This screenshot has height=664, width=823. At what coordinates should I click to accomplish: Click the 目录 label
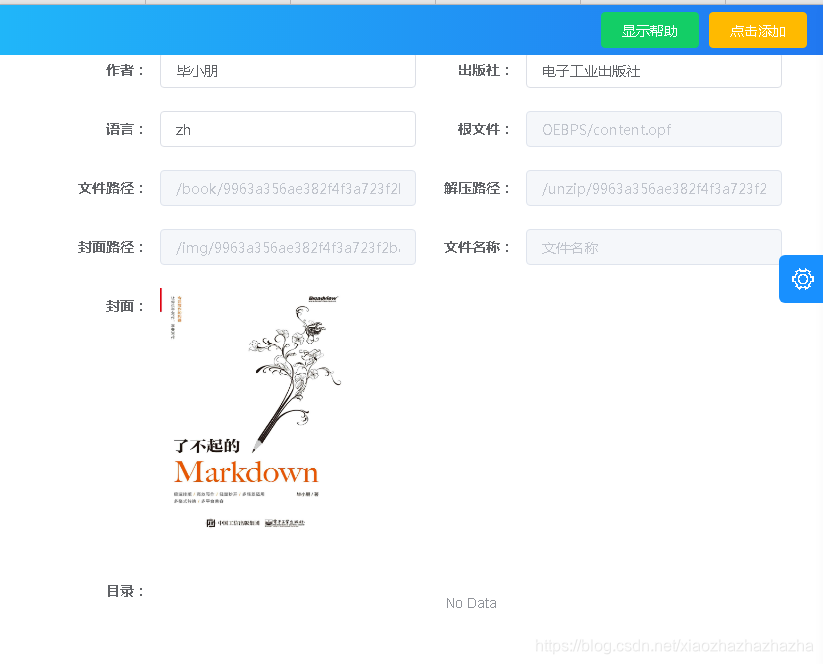(x=124, y=591)
